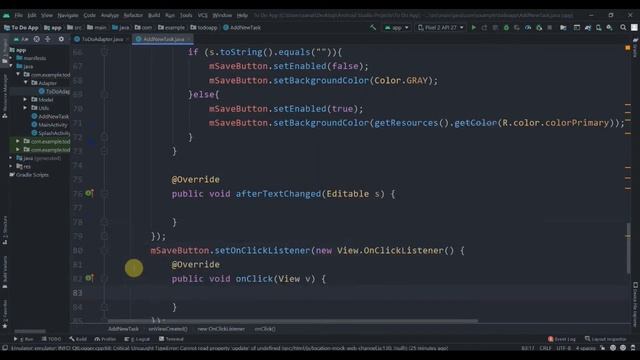The height and width of the screenshot is (360, 640).
Task: Open the Layout Inspector button
Action: pyautogui.click(x=606, y=339)
